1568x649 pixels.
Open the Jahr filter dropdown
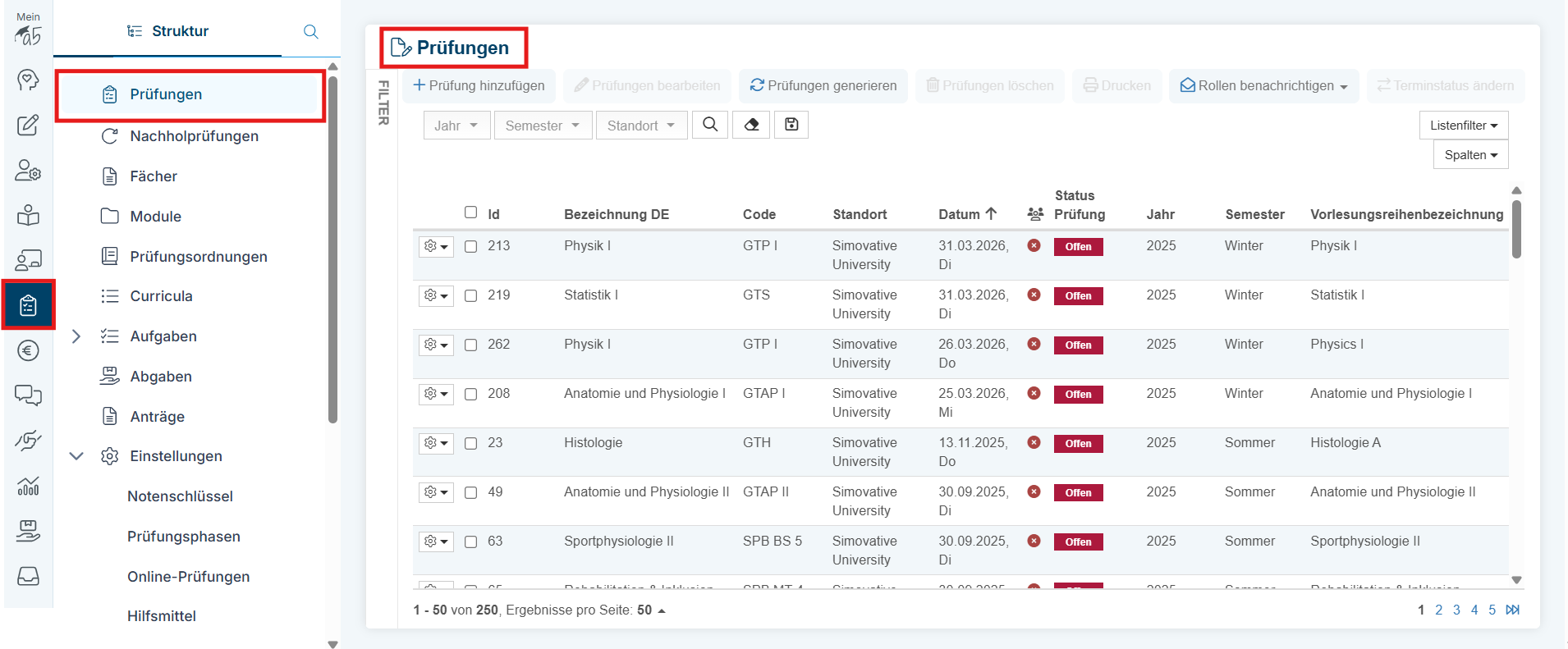[456, 126]
